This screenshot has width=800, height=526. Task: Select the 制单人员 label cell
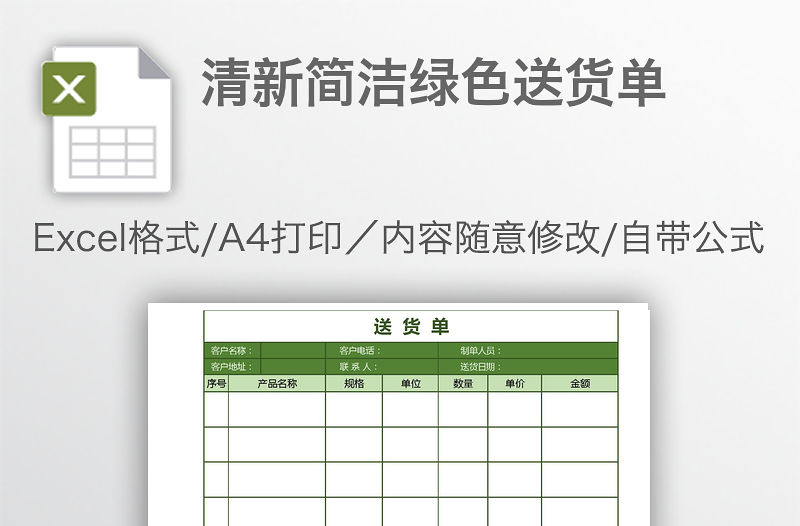[528, 350]
